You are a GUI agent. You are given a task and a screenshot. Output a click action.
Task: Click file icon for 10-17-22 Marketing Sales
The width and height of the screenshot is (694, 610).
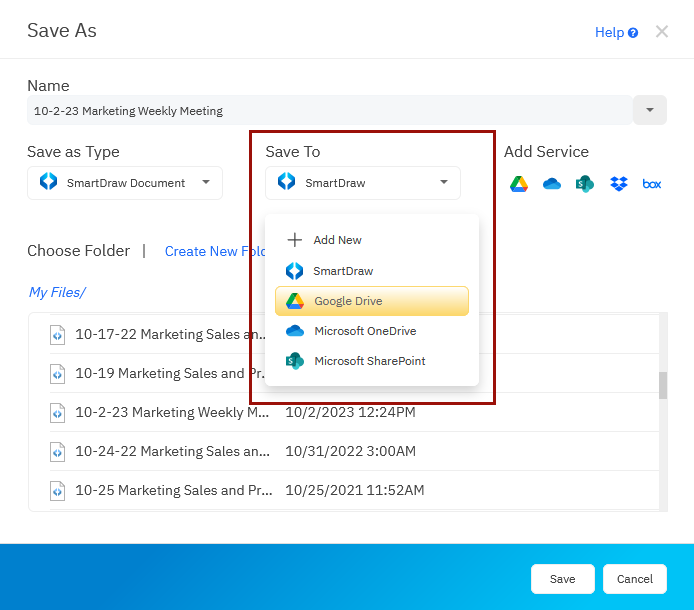tap(58, 335)
